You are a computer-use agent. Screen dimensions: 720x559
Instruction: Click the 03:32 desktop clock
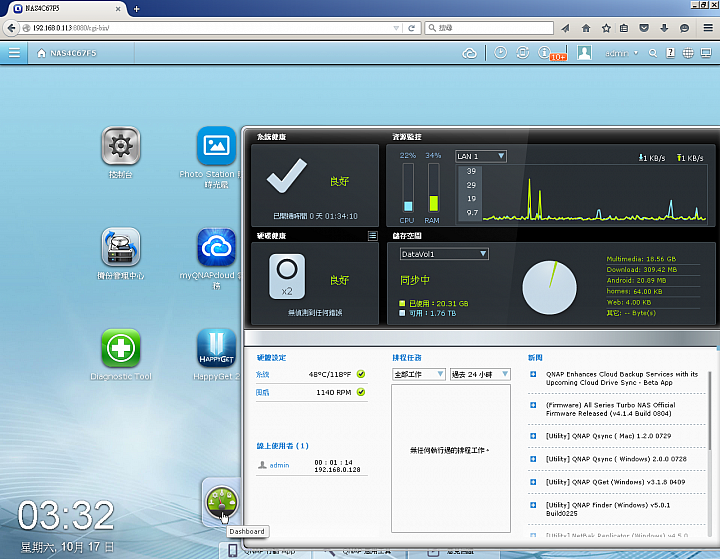click(66, 515)
